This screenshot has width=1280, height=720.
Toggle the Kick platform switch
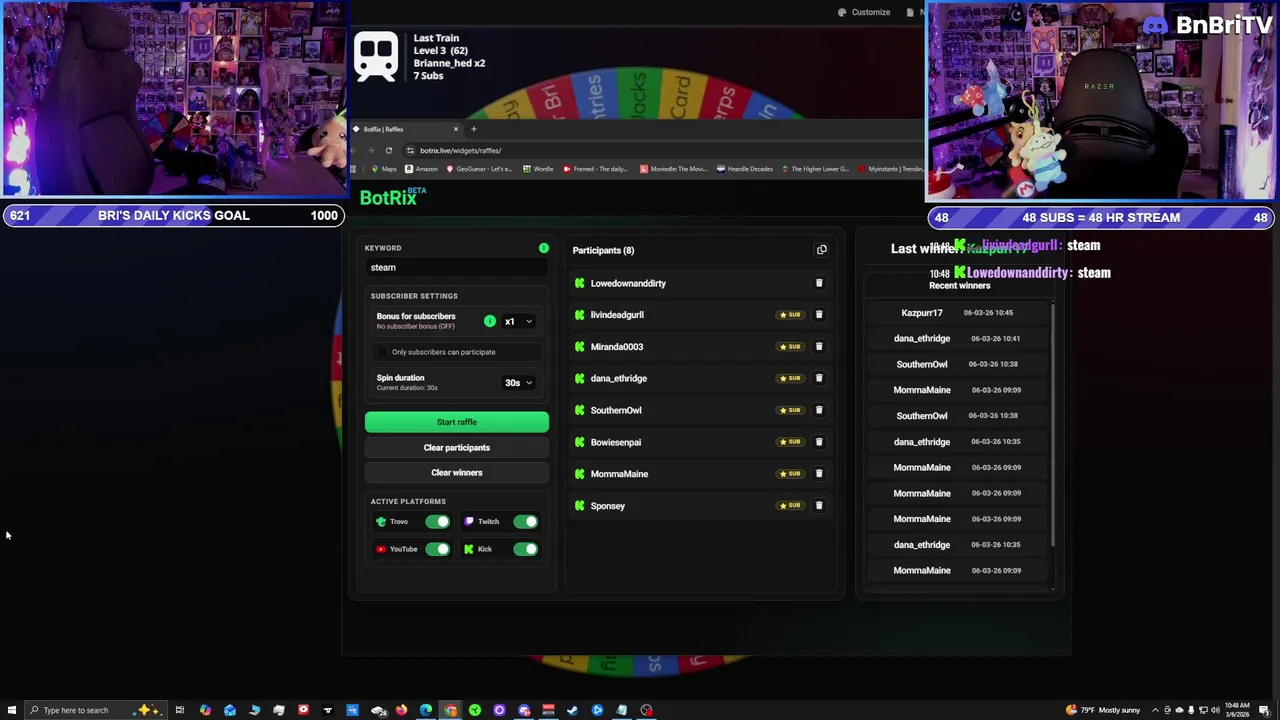[x=525, y=549]
